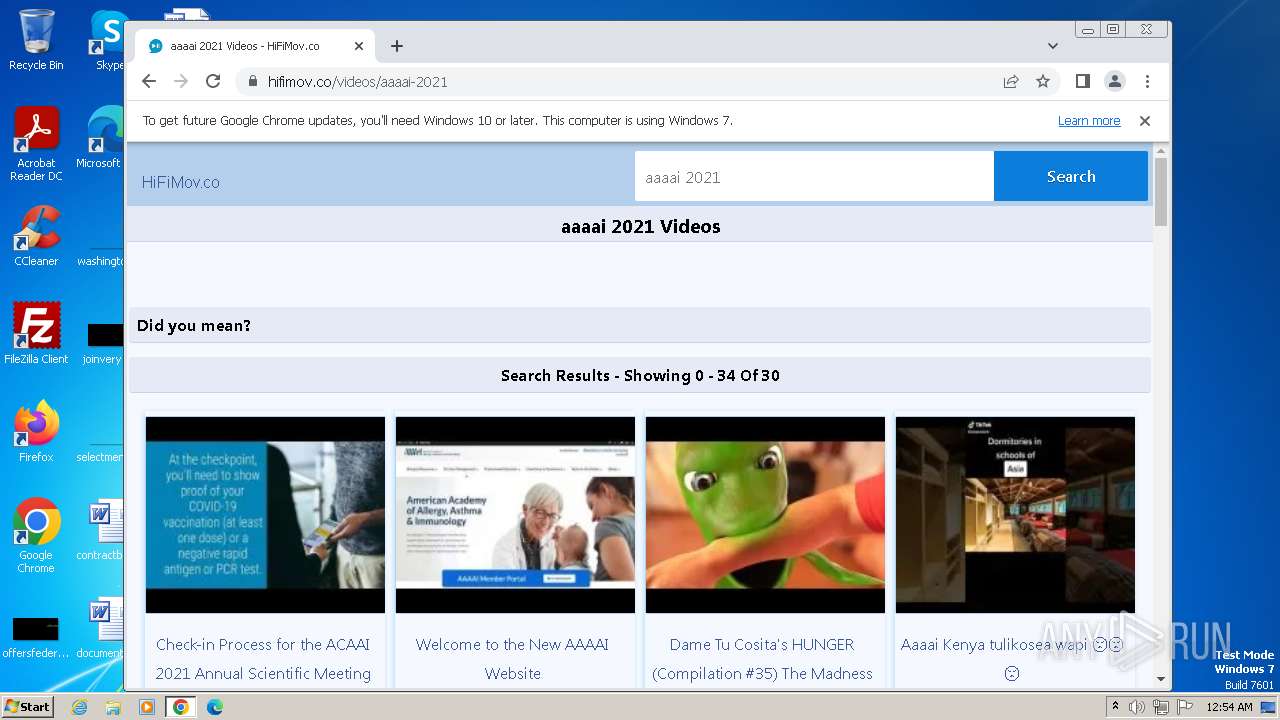1280x720 pixels.
Task: Click the Action Center flag tray icon
Action: point(1183,707)
